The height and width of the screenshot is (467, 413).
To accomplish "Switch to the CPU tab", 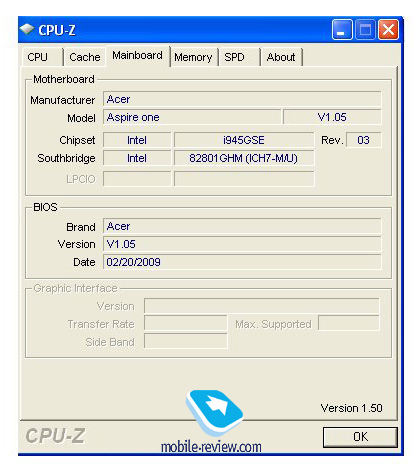I will (x=42, y=57).
